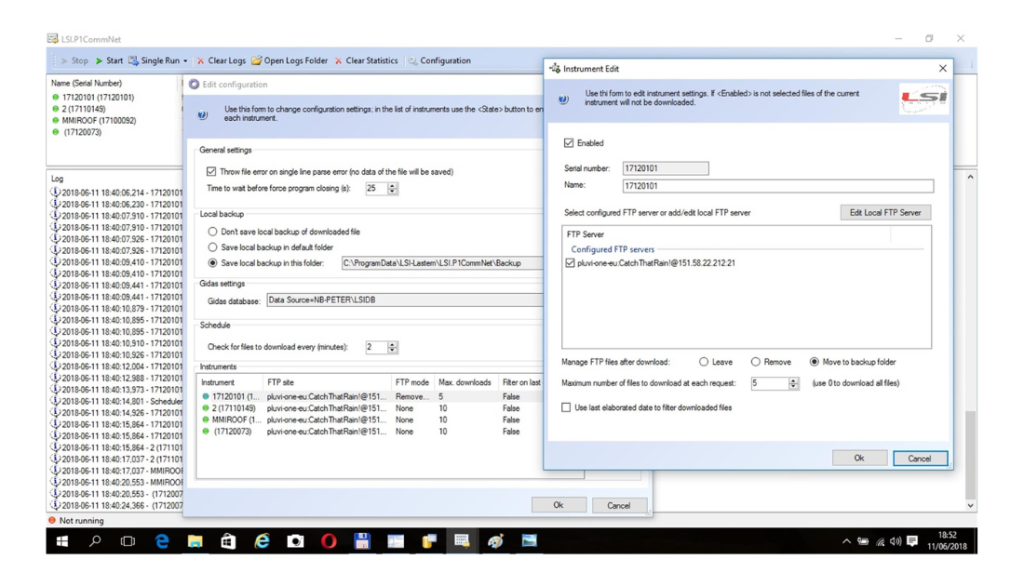Adjust the check-every-minutes spinner
1024x586 pixels.
coord(392,347)
